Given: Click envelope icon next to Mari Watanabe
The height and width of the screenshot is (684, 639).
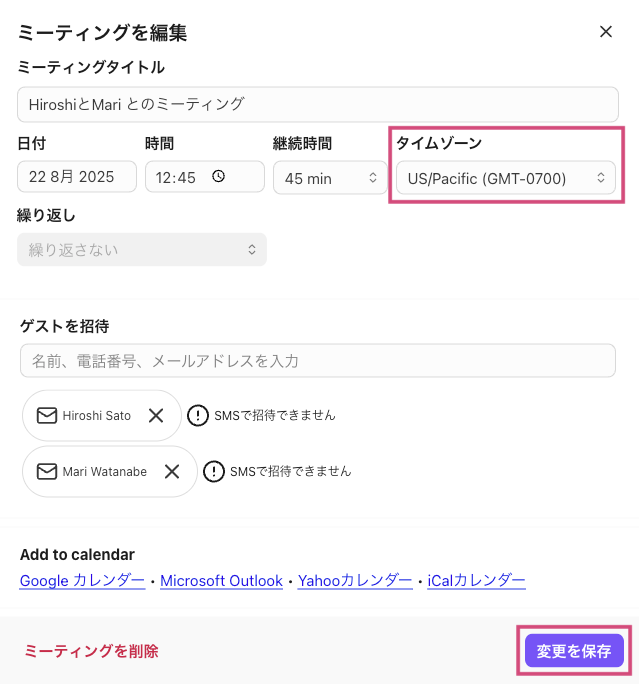Looking at the screenshot, I should [x=47, y=471].
